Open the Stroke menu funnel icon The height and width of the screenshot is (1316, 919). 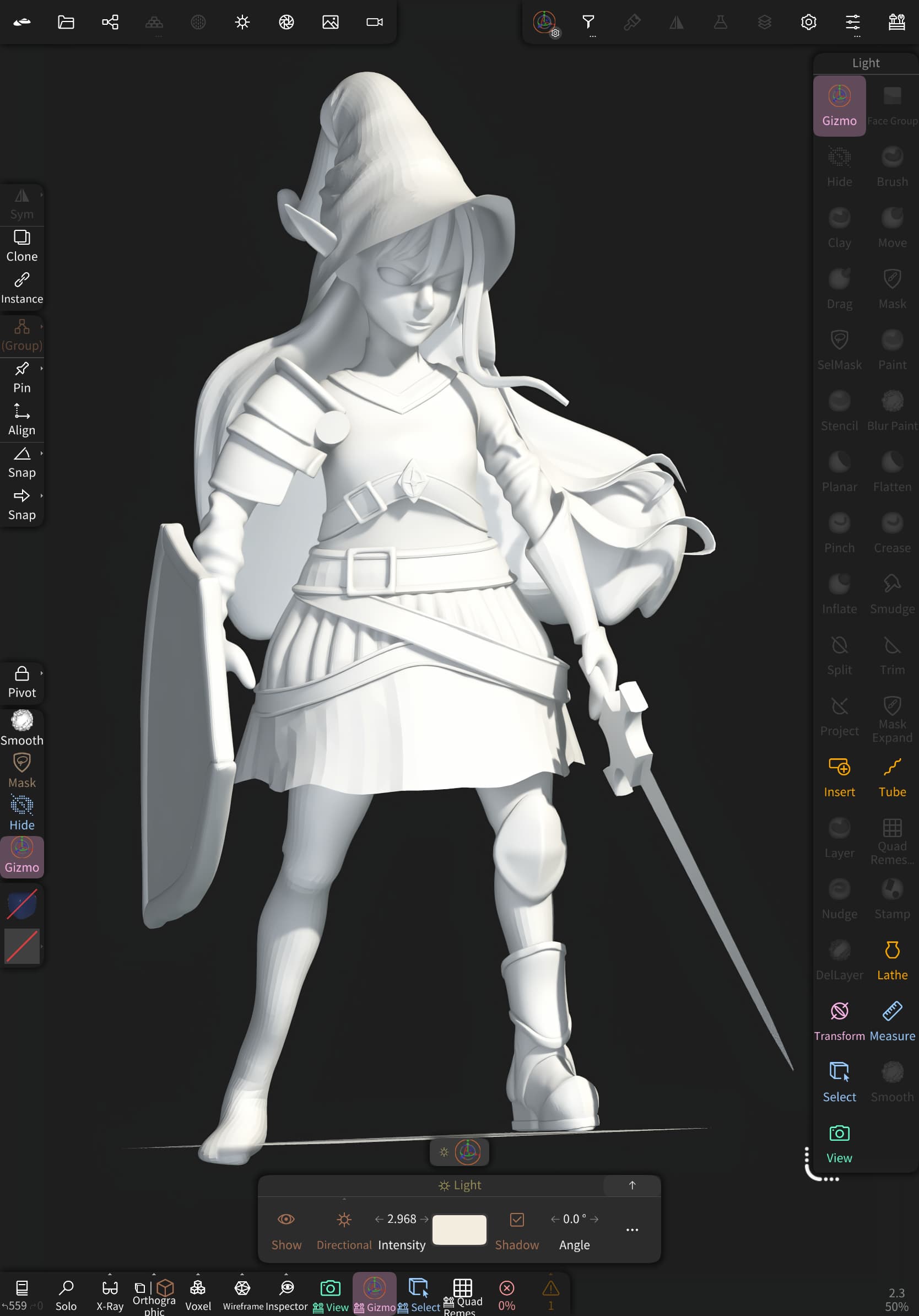[x=588, y=23]
